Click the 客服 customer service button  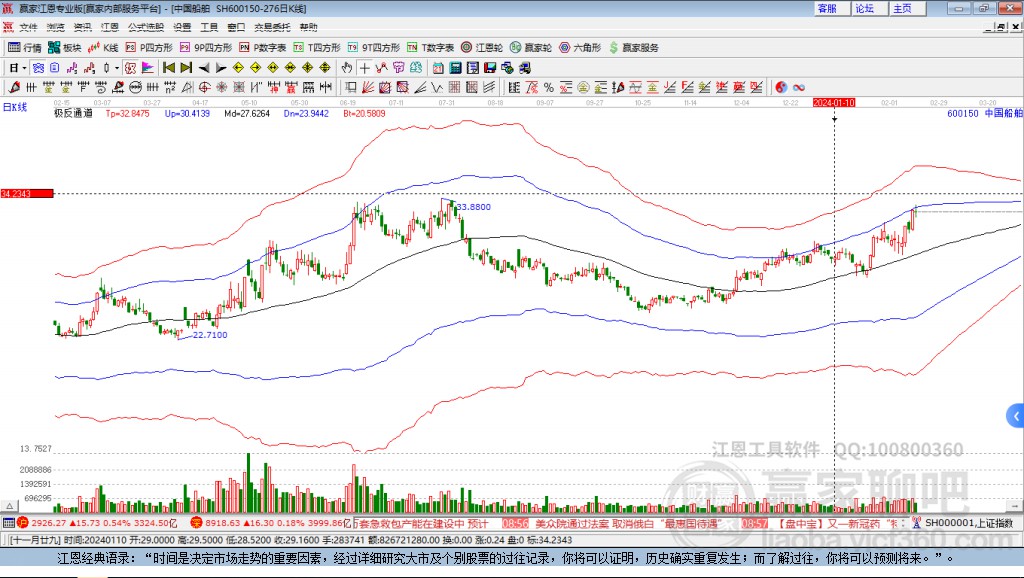pos(827,8)
